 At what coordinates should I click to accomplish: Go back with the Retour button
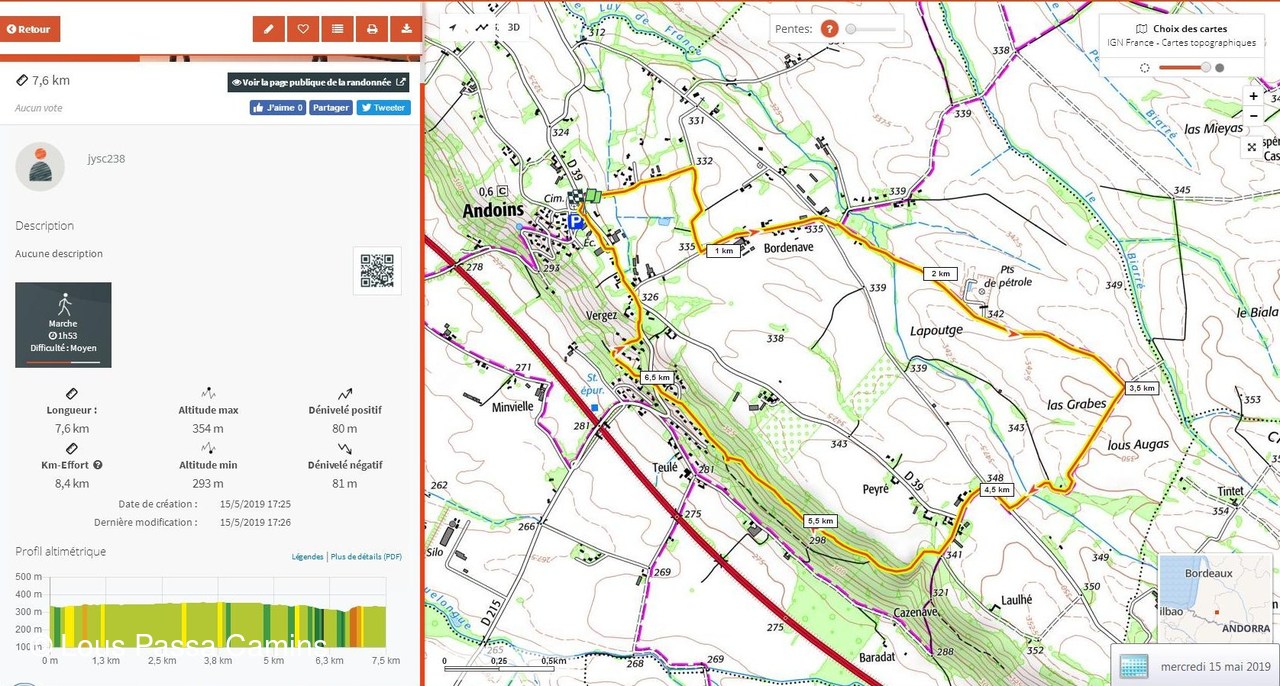(30, 29)
